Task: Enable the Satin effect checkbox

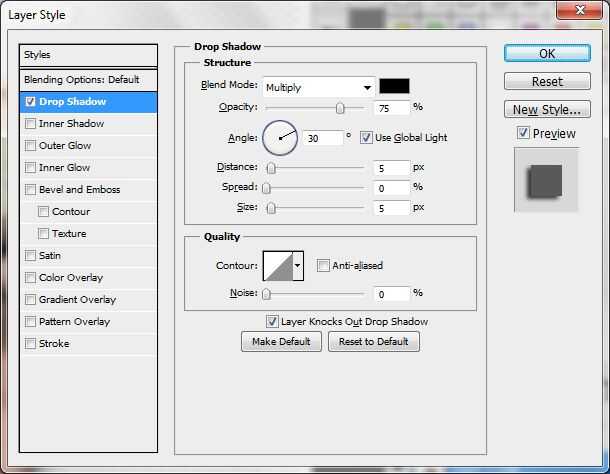Action: 30,256
